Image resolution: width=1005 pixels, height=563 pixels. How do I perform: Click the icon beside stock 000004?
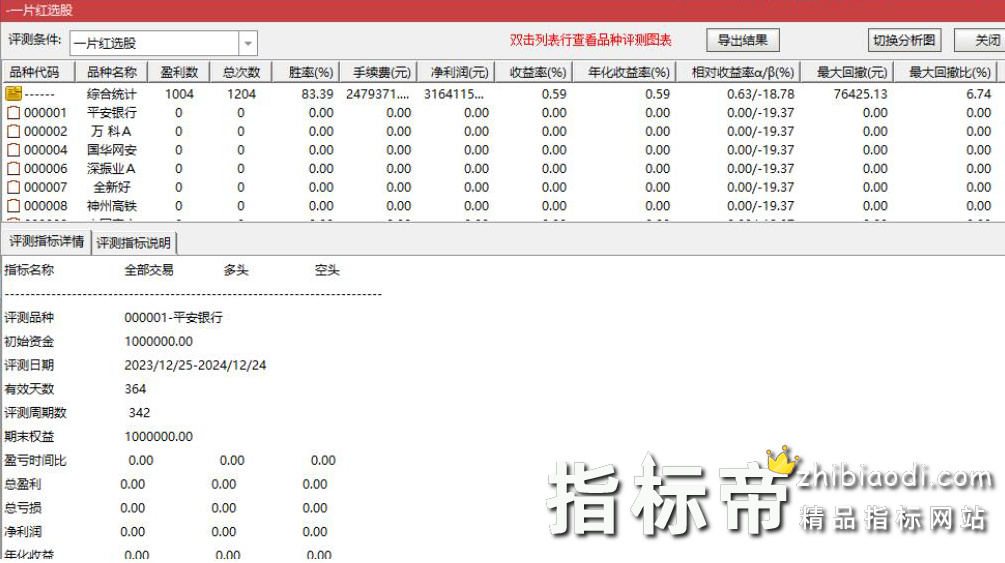click(x=13, y=150)
